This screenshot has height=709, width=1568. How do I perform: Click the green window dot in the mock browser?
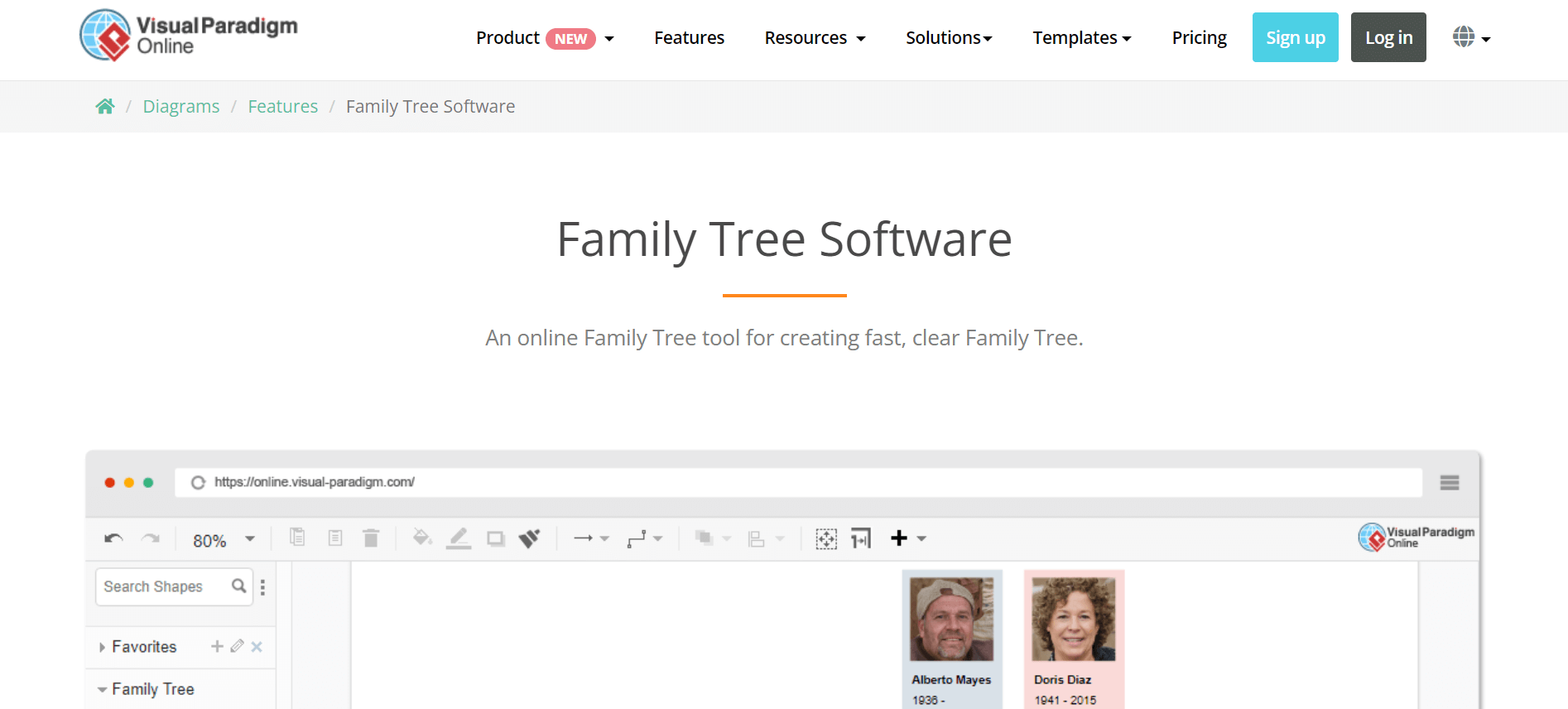coord(148,483)
